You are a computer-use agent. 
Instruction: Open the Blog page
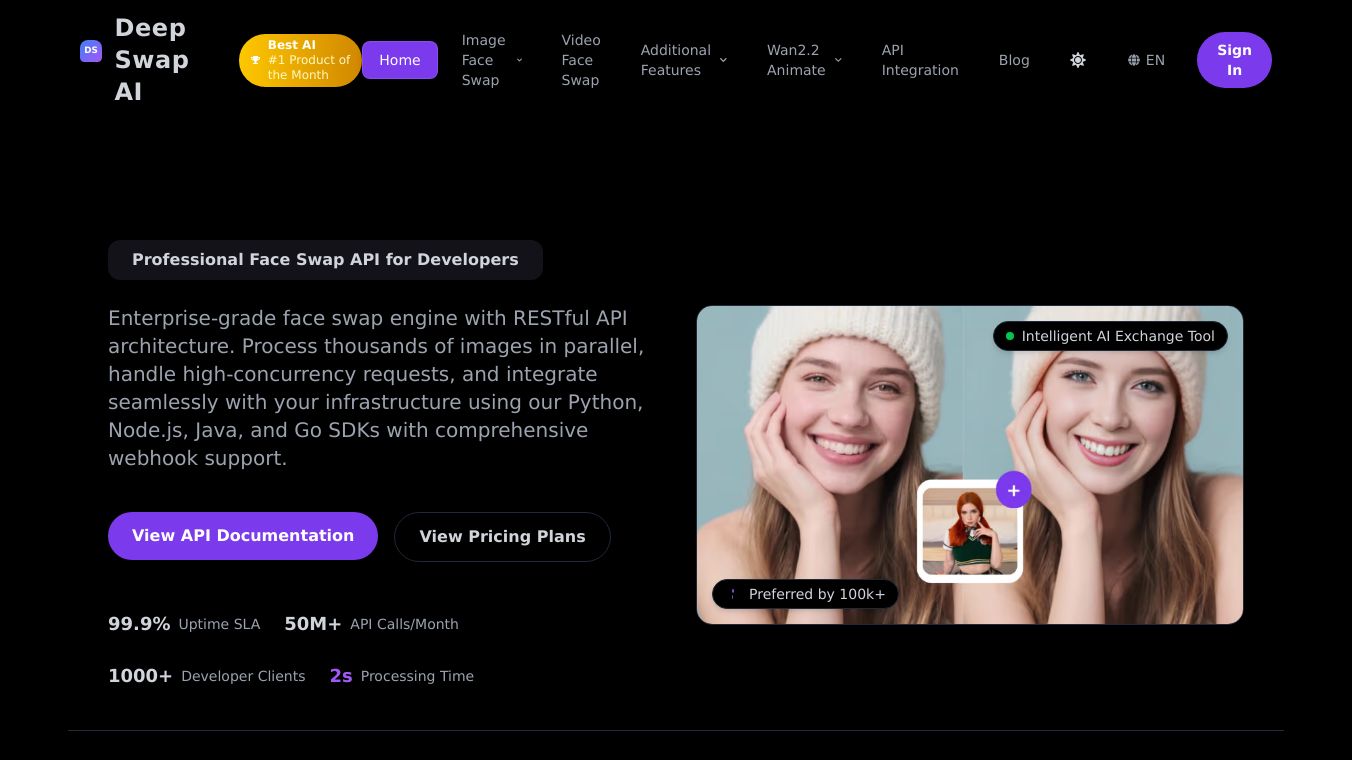point(1014,60)
